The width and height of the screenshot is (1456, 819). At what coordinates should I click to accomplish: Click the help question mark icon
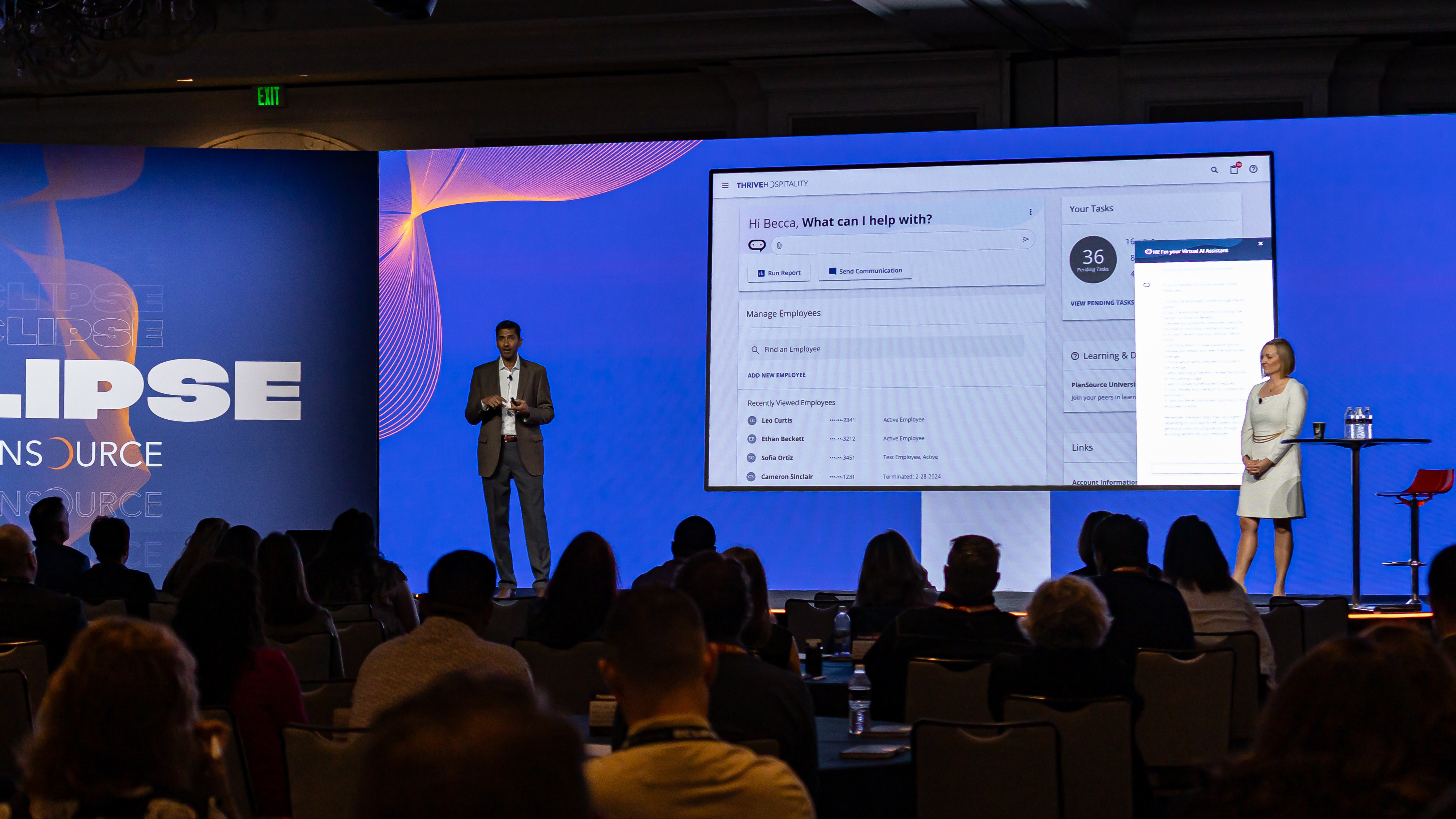tap(1253, 169)
